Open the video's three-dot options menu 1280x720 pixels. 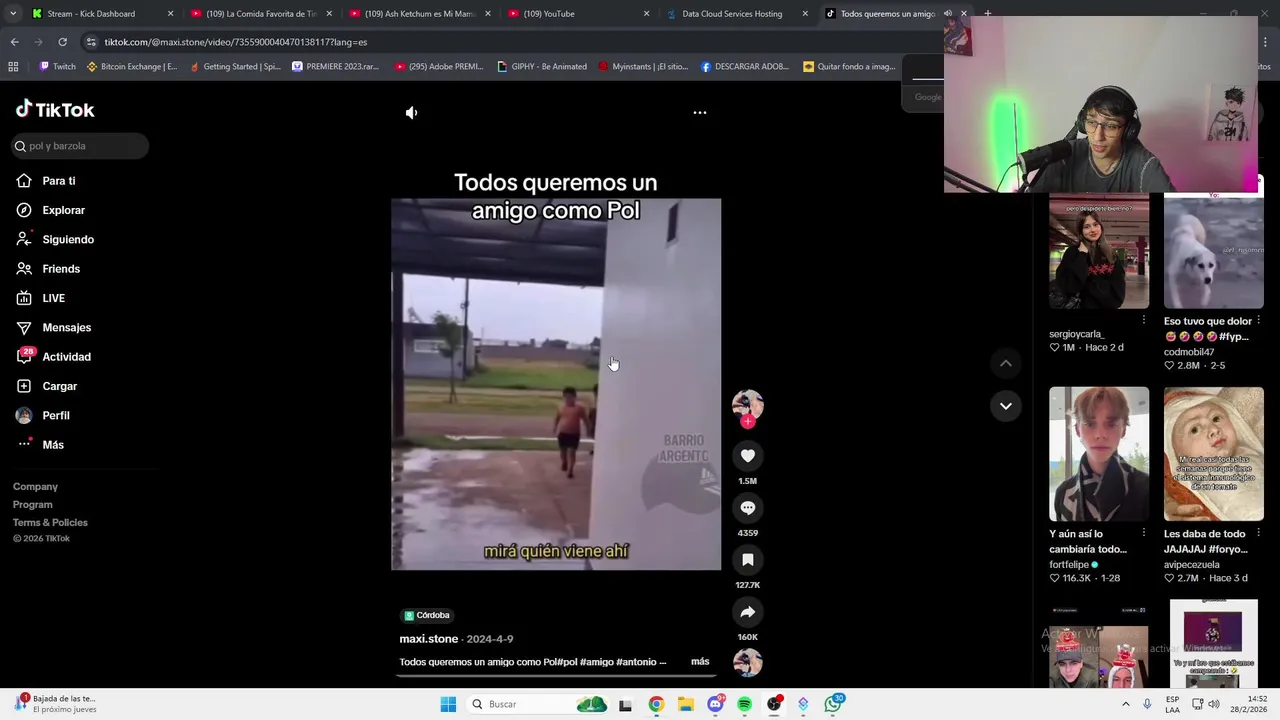700,113
